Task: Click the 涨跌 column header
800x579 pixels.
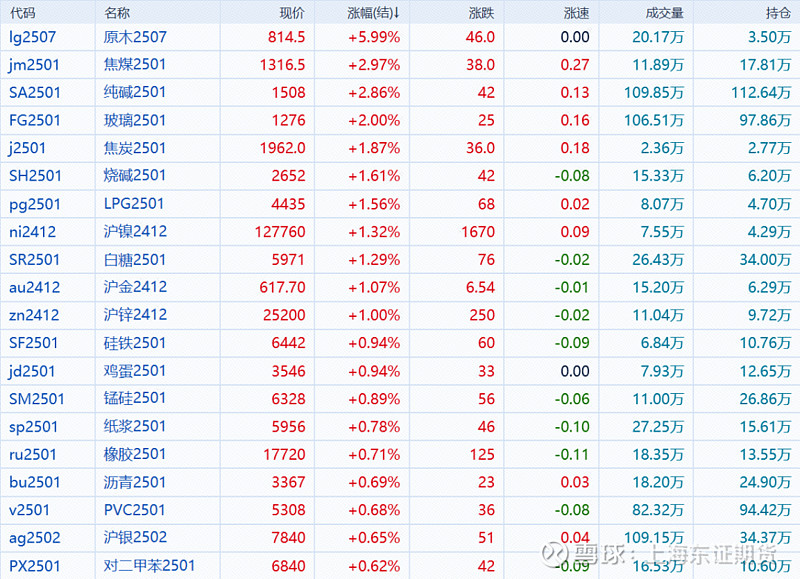Action: (x=480, y=13)
